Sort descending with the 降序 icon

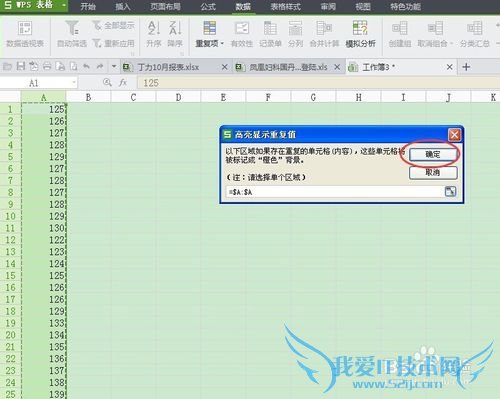click(x=175, y=28)
